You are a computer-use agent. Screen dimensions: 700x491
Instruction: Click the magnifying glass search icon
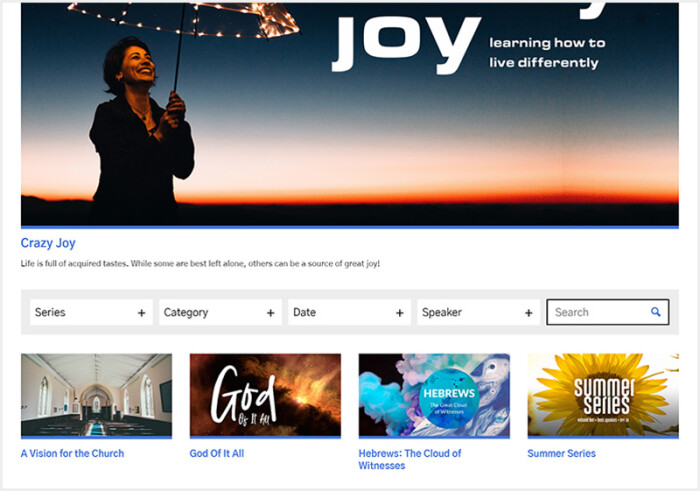[x=655, y=312]
